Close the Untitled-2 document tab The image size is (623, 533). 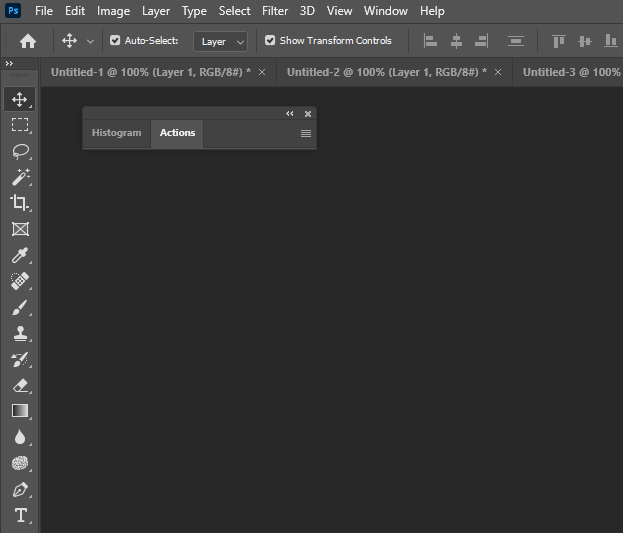click(498, 72)
